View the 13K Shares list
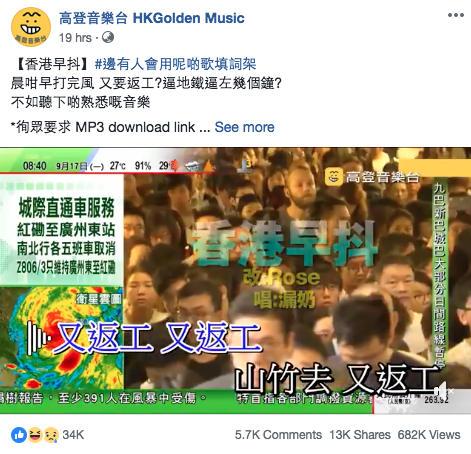This screenshot has height=454, width=471. coord(360,435)
